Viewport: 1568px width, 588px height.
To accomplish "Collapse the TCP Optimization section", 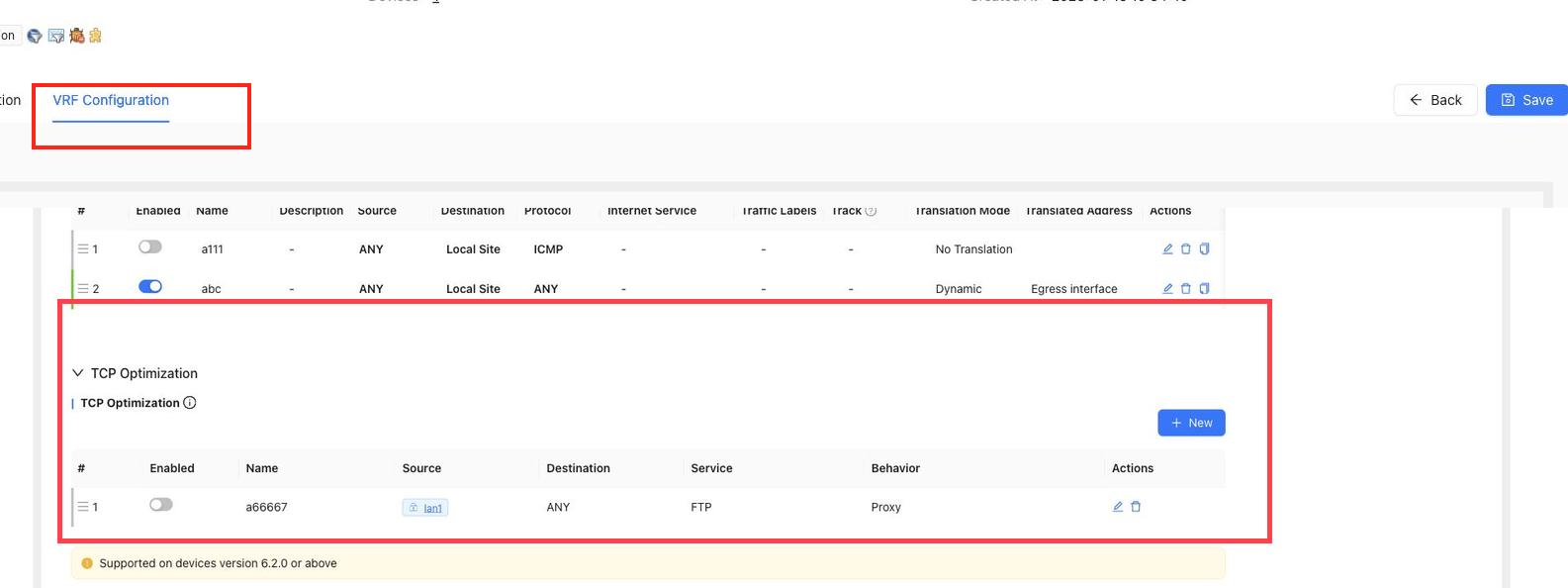I will click(78, 373).
